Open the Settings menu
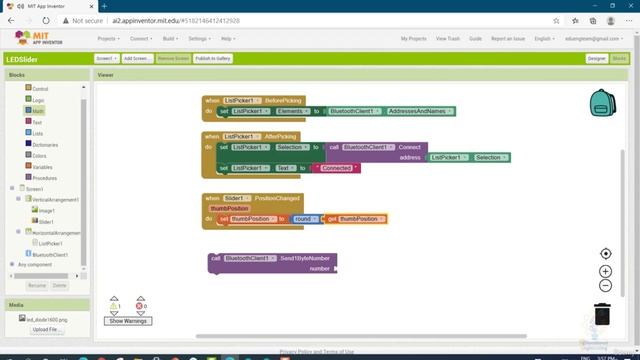This screenshot has width=640, height=360. click(200, 38)
